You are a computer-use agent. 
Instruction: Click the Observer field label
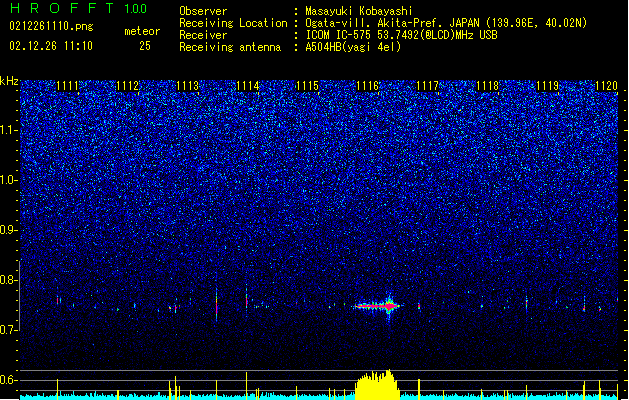(203, 11)
